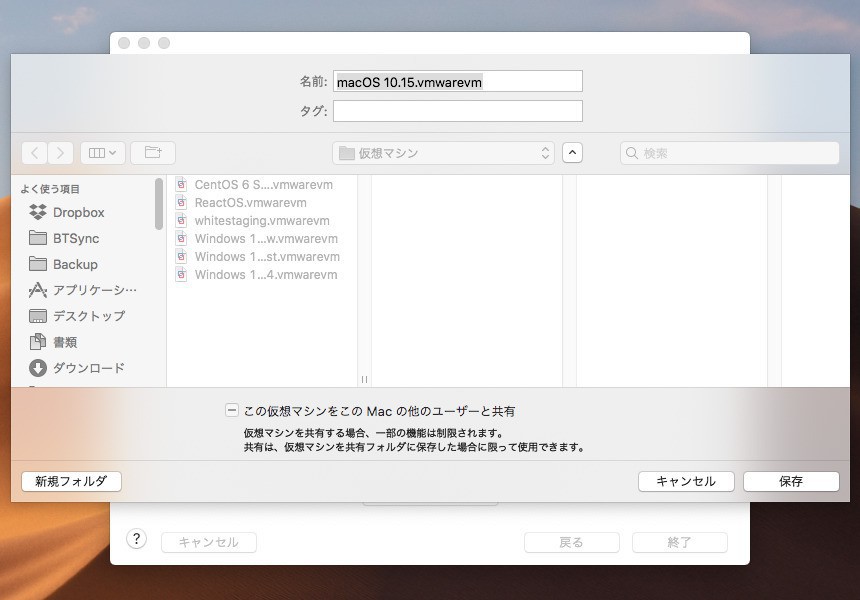
Task: Open the Backup folder in sidebar
Action: pyautogui.click(x=38, y=264)
